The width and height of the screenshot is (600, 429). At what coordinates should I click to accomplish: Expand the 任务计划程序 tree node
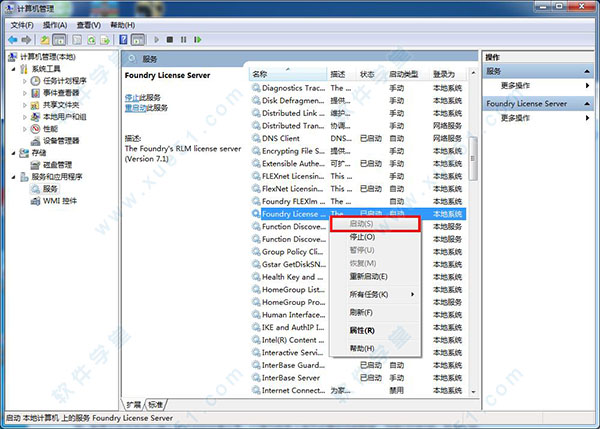pyautogui.click(x=25, y=79)
